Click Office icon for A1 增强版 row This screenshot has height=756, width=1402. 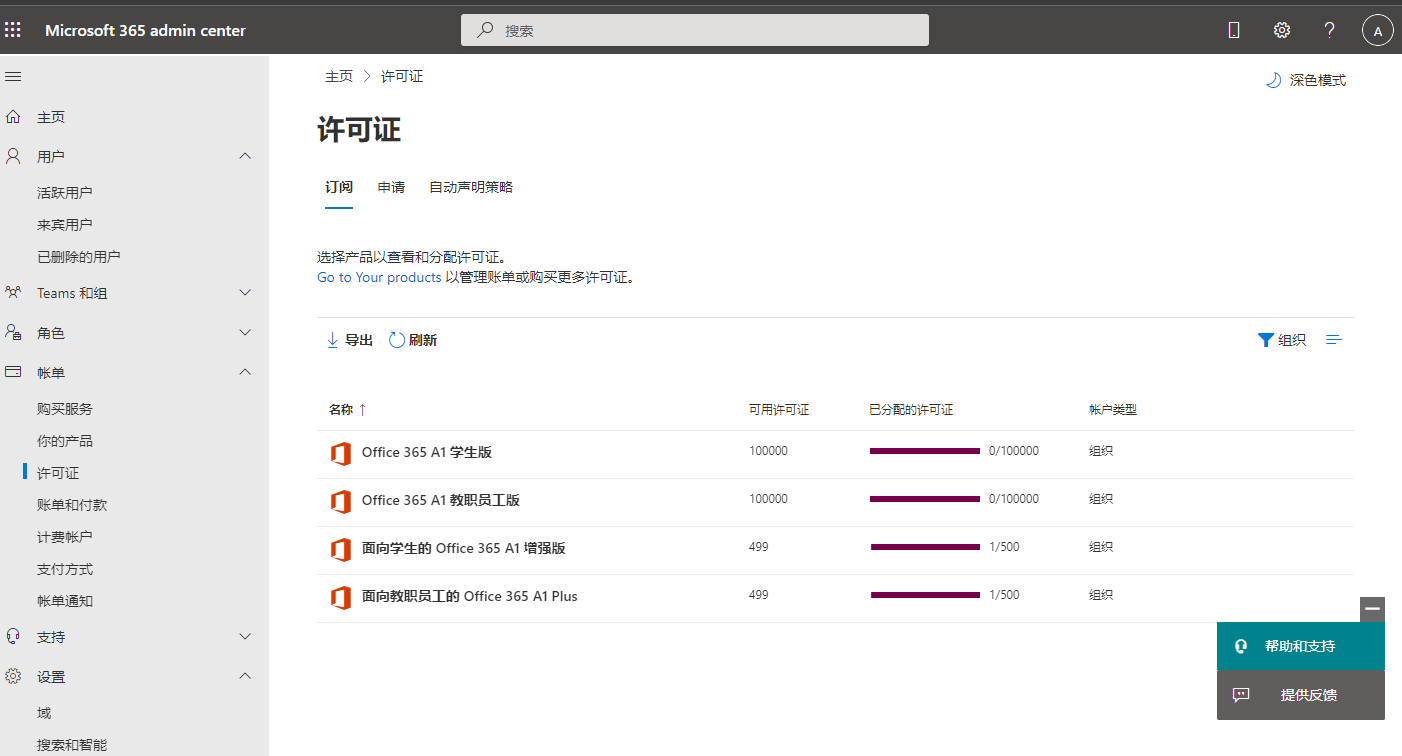pyautogui.click(x=341, y=549)
